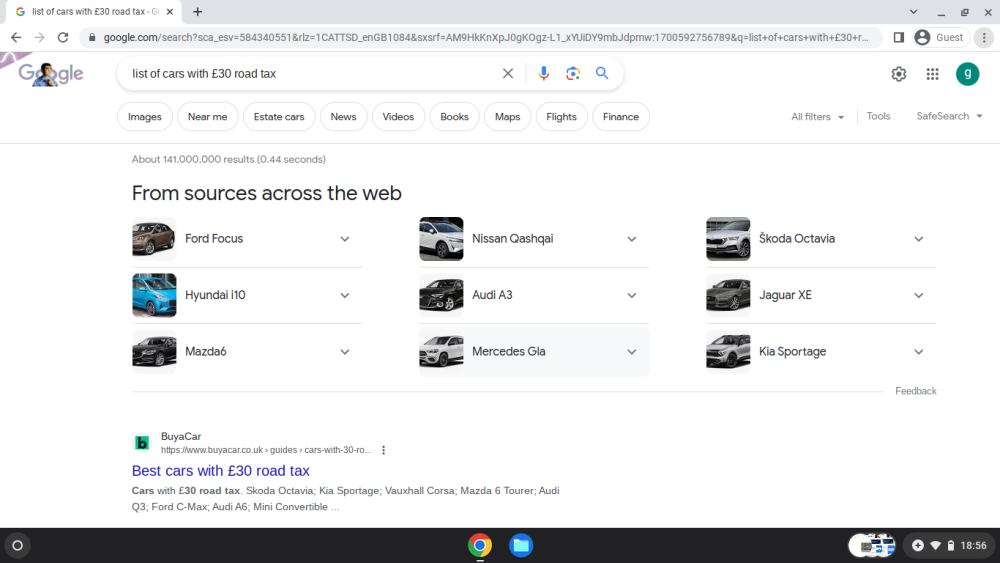Start a voice search with microphone
Viewport: 1000px width, 563px height.
543,73
